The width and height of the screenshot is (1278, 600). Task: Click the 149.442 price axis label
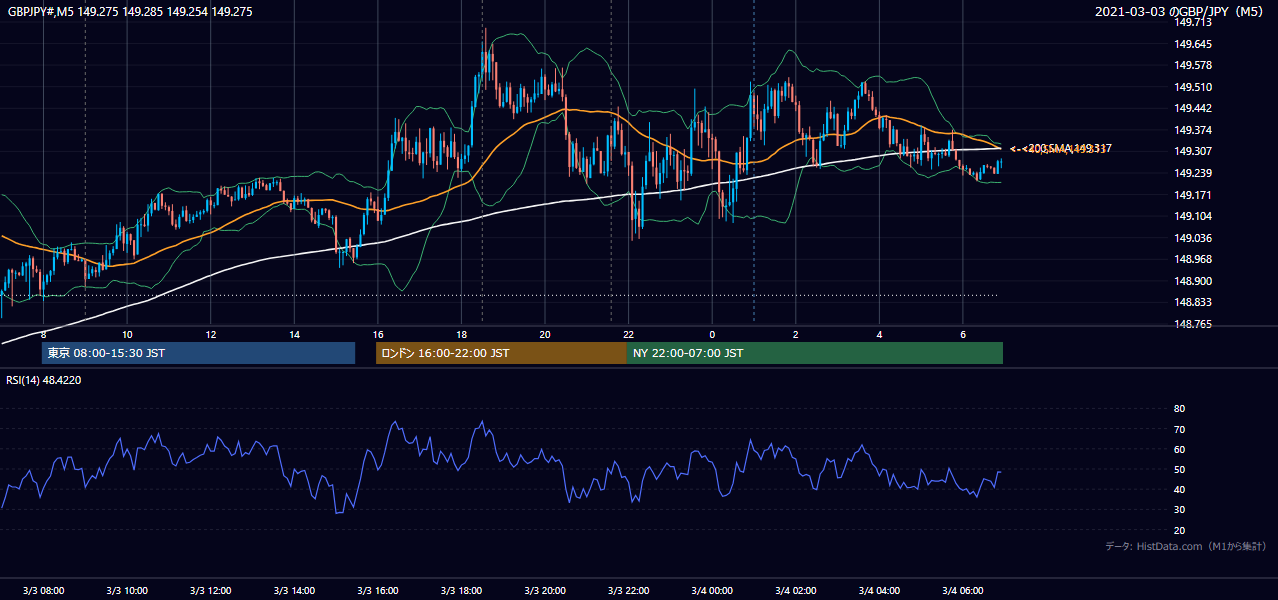[x=1193, y=108]
